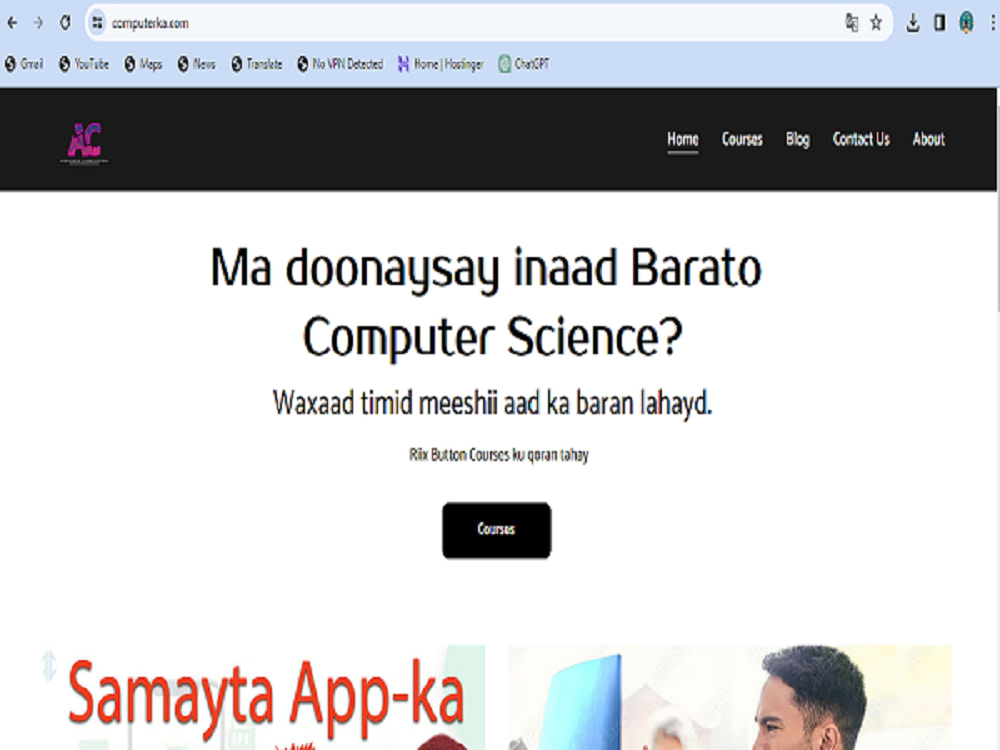The height and width of the screenshot is (750, 1000).
Task: Open the Gmail bookmark
Action: coord(24,64)
